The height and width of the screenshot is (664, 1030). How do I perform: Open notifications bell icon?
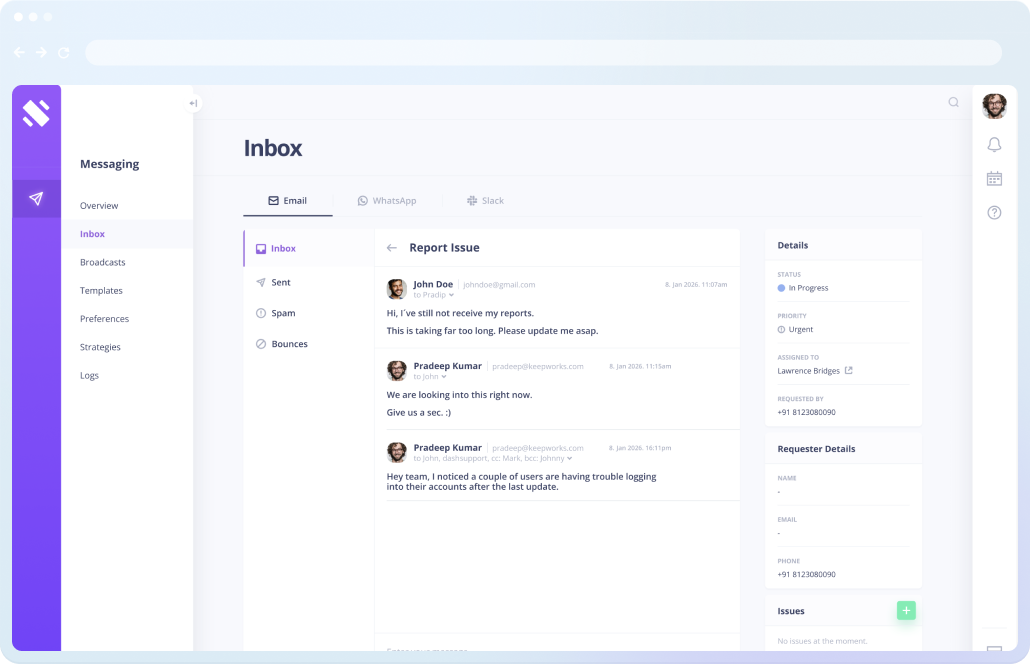(994, 145)
